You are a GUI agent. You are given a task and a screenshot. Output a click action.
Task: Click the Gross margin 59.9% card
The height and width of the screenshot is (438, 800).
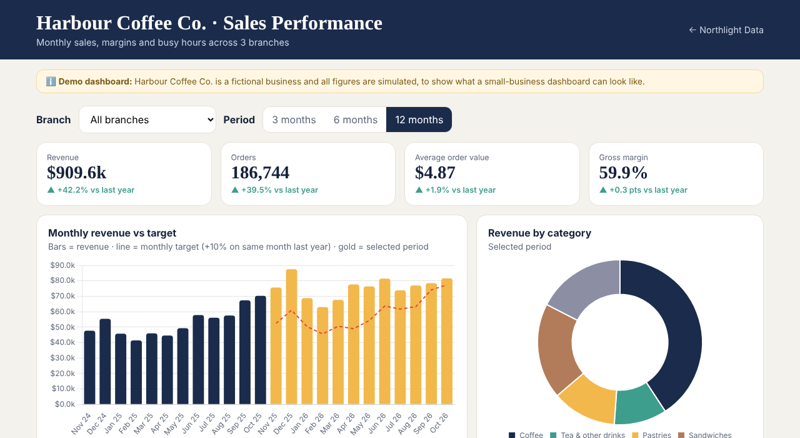click(676, 174)
